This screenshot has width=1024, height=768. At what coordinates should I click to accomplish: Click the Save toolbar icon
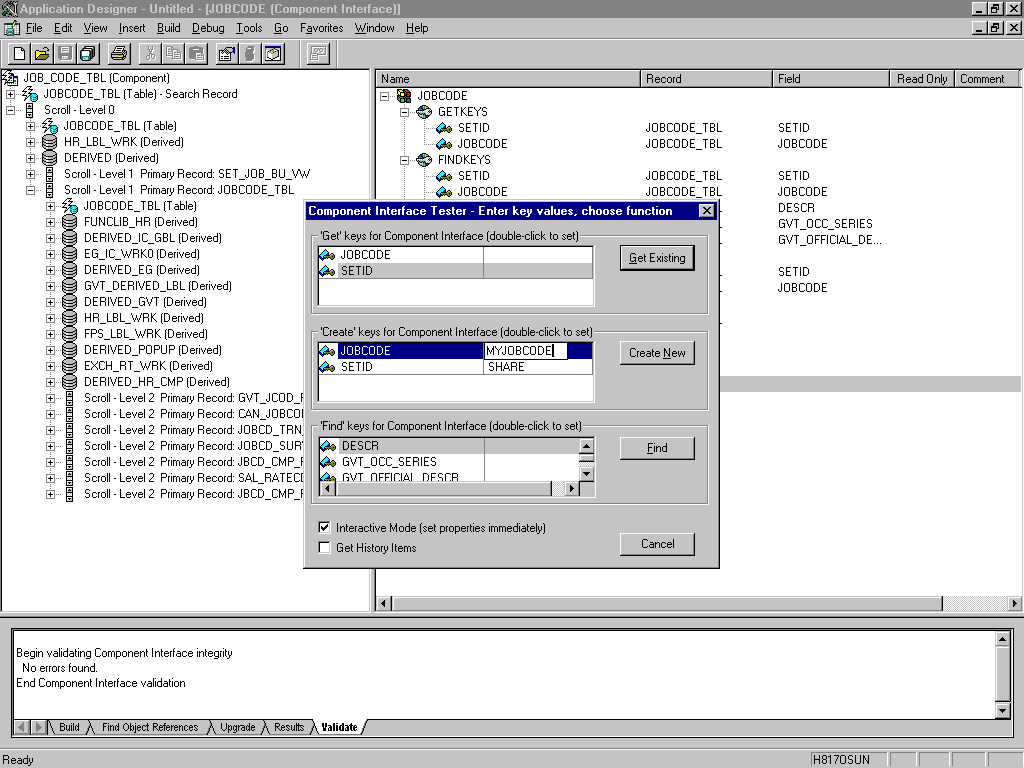(x=63, y=54)
